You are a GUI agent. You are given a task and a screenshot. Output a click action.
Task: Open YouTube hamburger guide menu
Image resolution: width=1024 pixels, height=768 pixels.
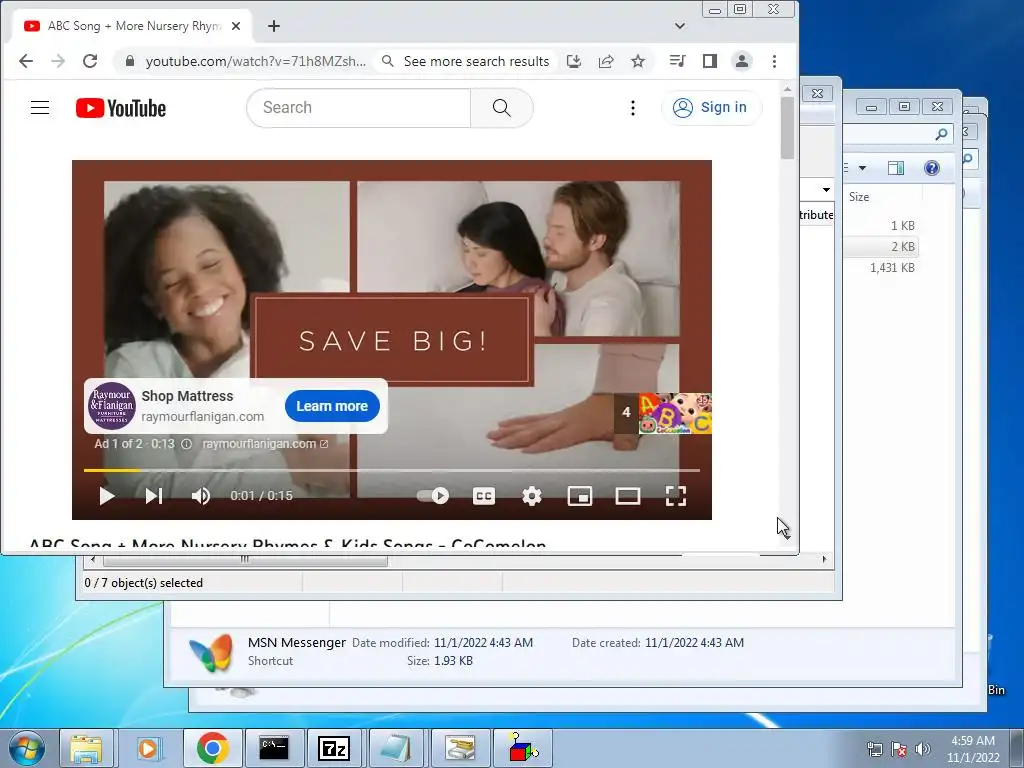pyautogui.click(x=40, y=108)
